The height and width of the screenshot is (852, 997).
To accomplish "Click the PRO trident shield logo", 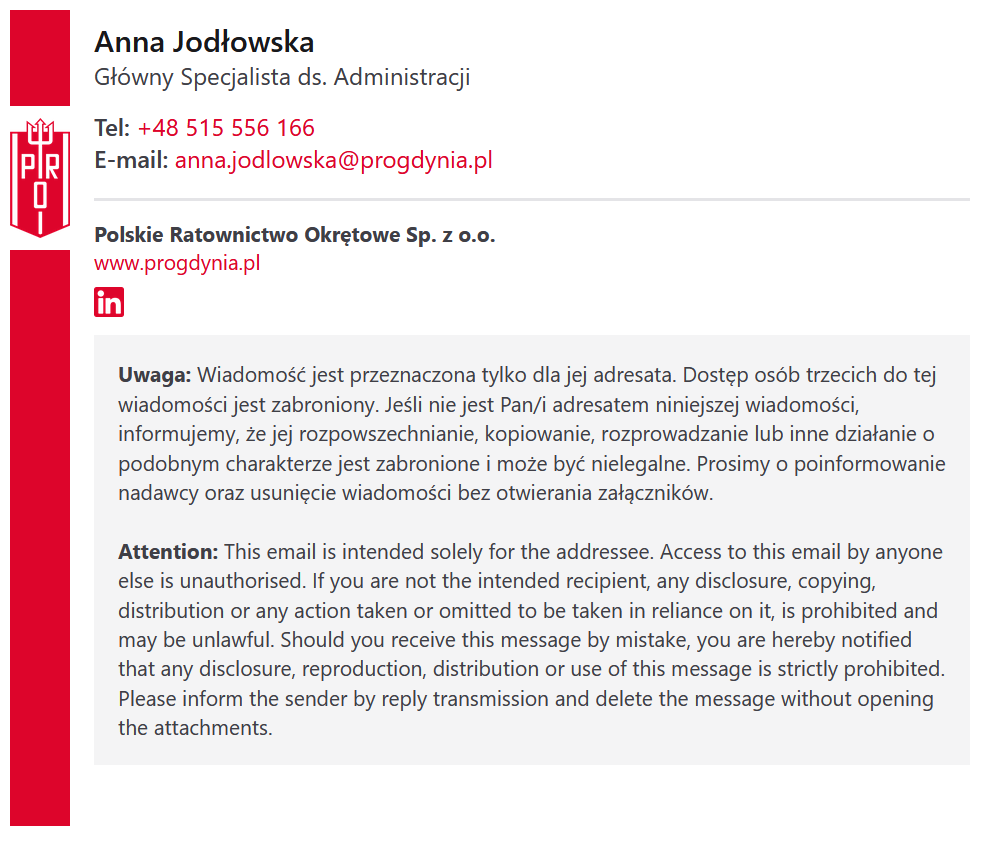I will pos(40,178).
